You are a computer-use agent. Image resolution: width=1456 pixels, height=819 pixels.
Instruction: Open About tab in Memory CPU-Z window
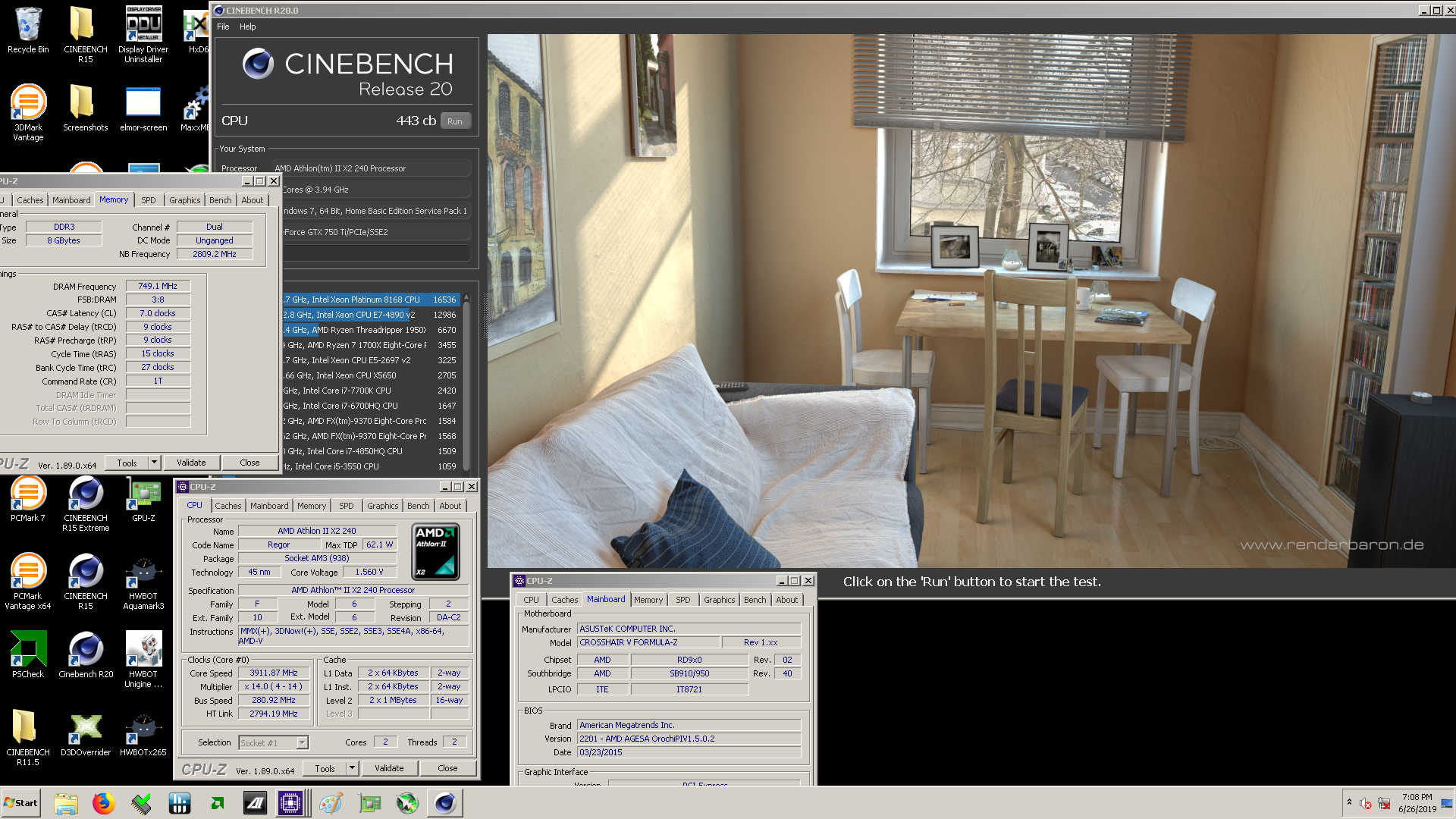point(253,200)
